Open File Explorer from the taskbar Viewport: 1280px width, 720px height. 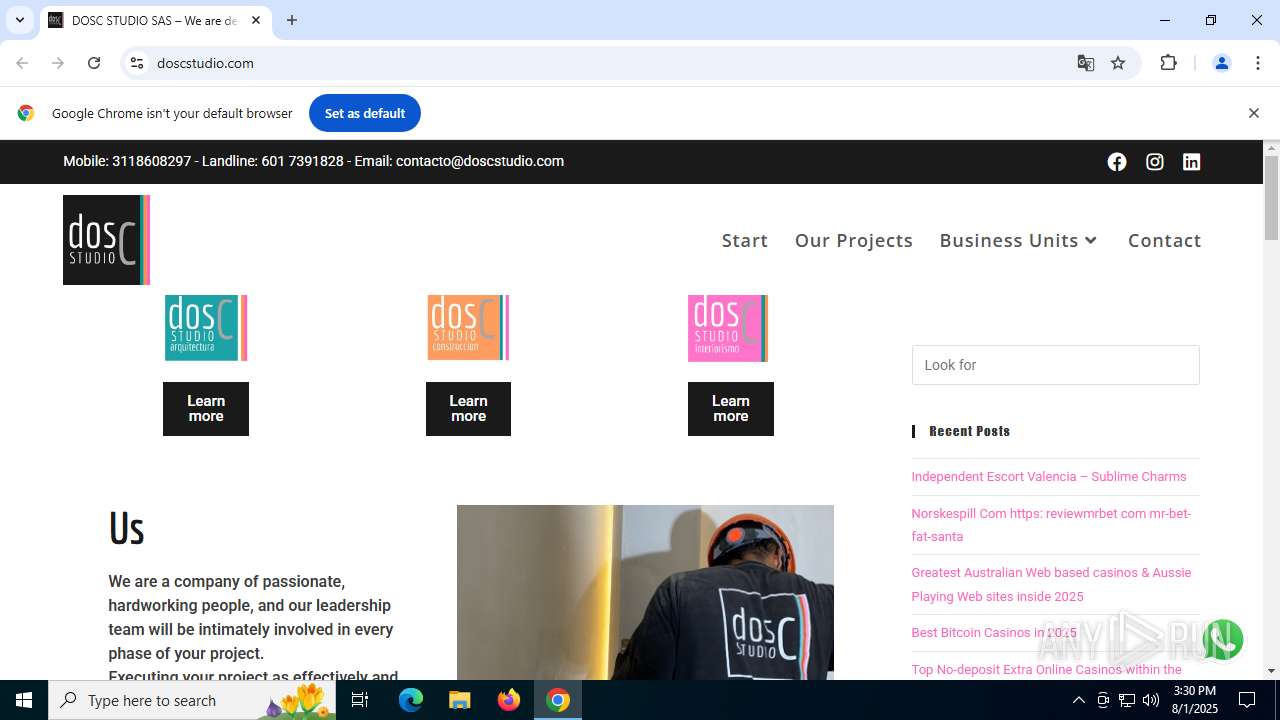459,700
